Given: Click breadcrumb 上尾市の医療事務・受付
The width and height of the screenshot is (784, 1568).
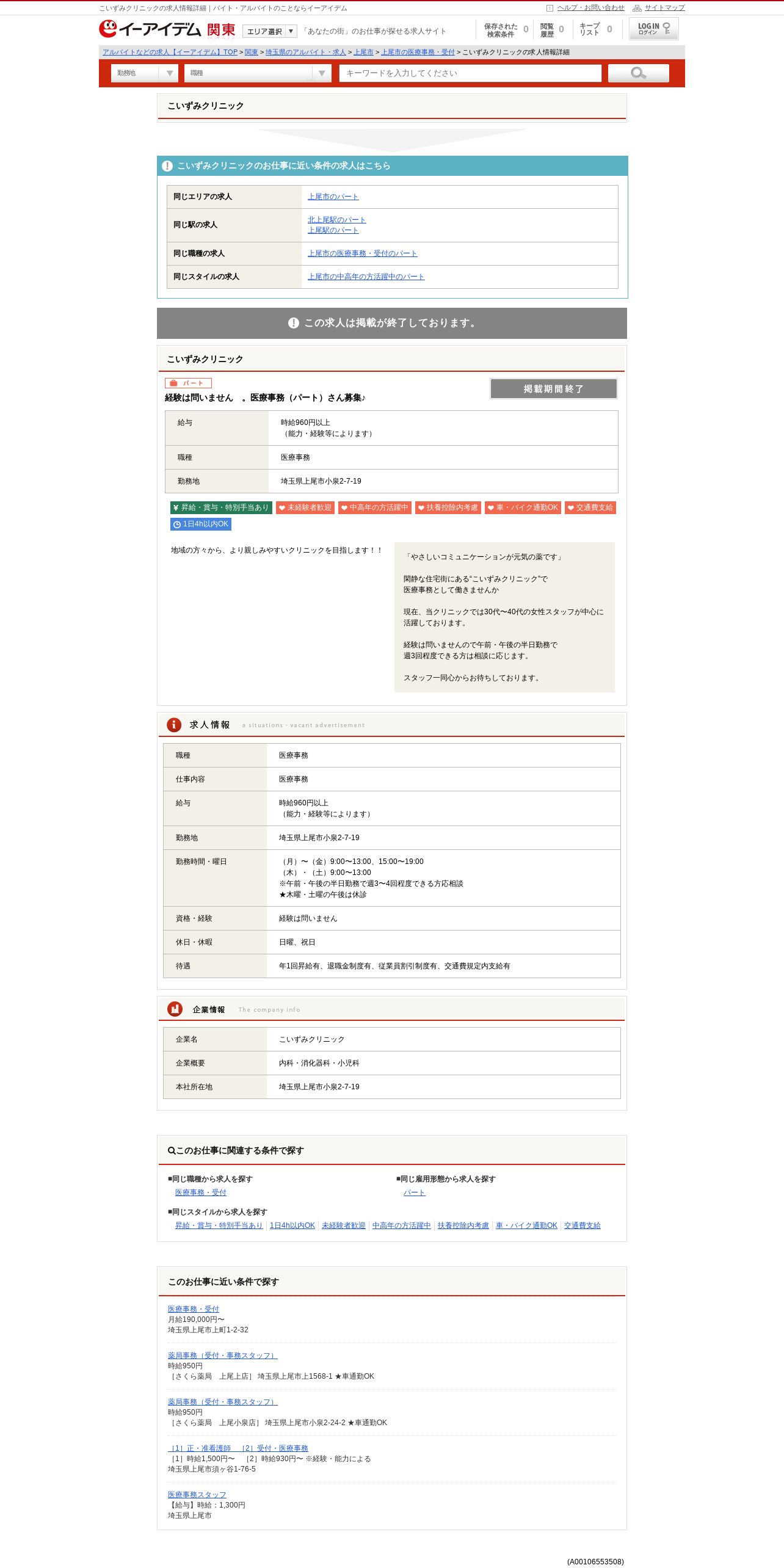Looking at the screenshot, I should (418, 53).
